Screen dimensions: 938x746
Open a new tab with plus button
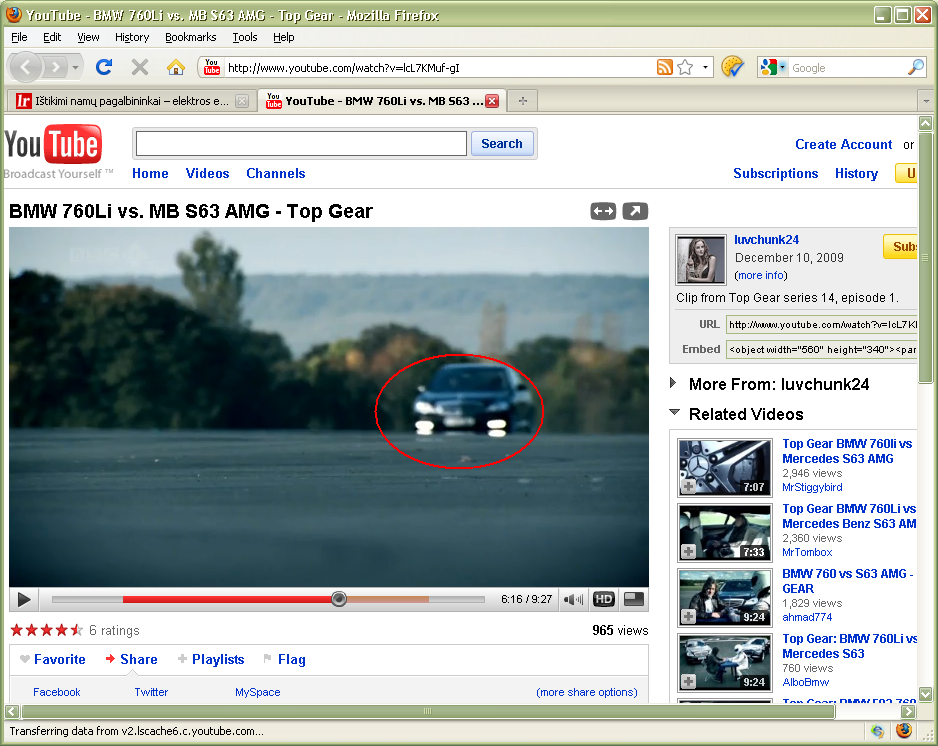click(x=523, y=101)
